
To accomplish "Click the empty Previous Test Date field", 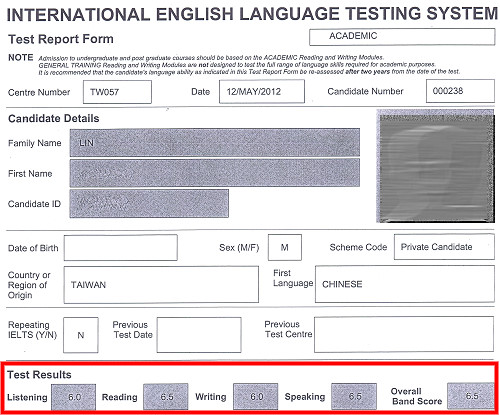I will pos(199,335).
